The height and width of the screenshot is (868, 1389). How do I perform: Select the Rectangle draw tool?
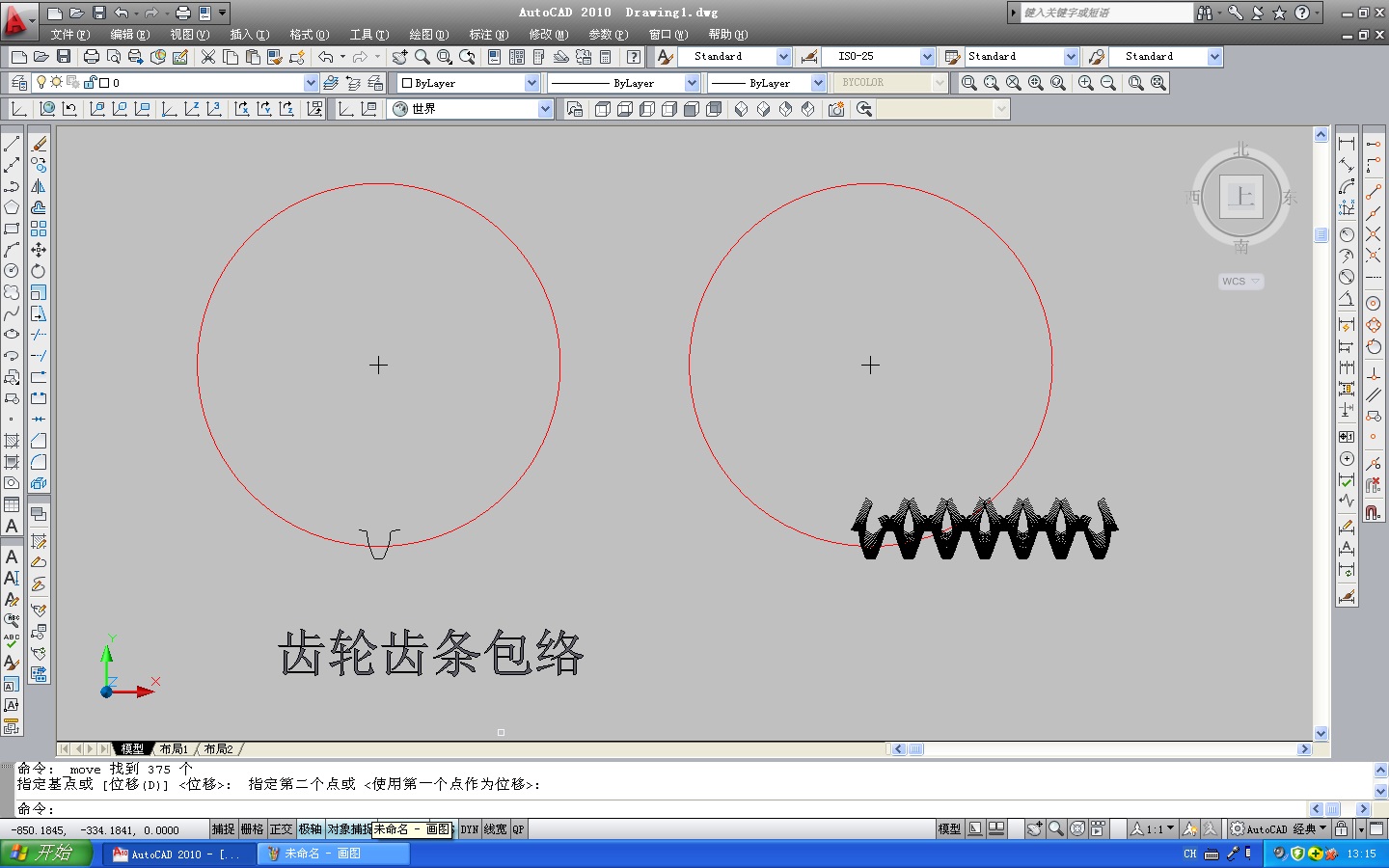[x=12, y=229]
